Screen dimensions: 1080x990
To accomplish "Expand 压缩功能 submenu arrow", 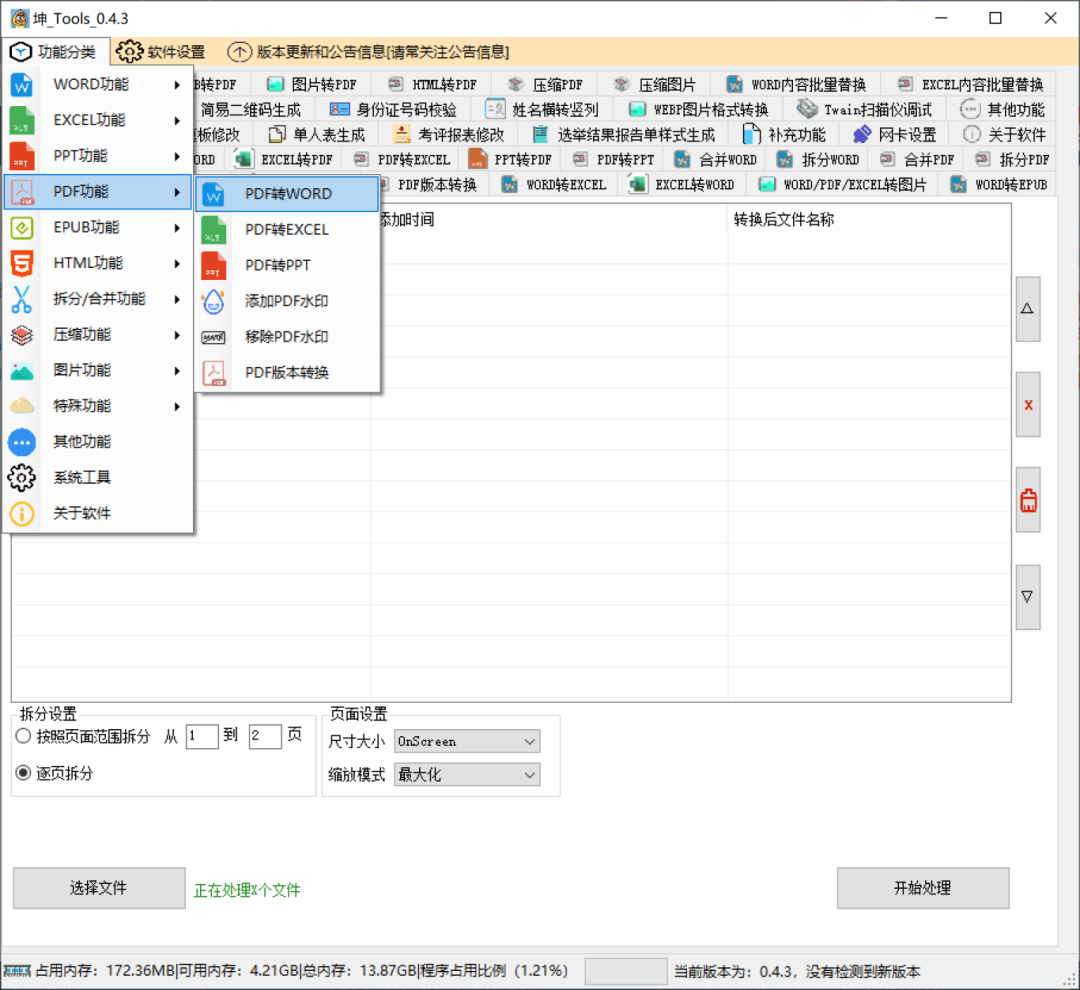I will 177,336.
